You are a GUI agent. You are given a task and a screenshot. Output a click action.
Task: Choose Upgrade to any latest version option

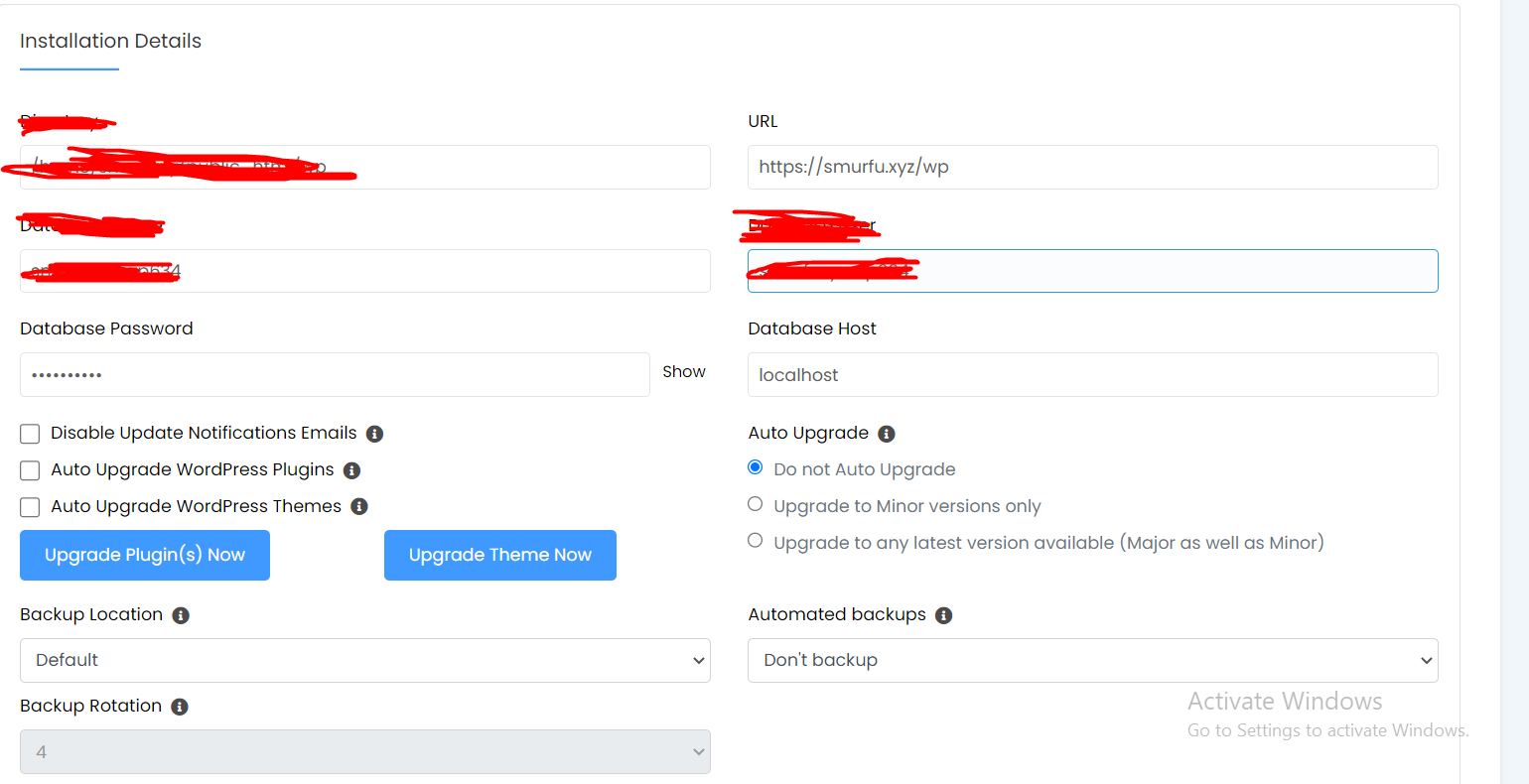coord(756,541)
